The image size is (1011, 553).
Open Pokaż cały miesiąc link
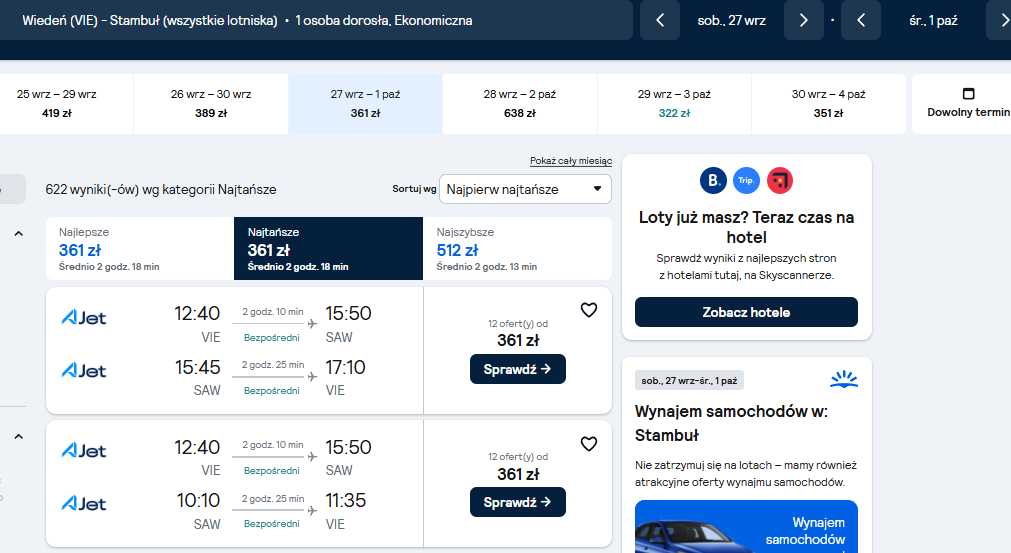coord(571,160)
